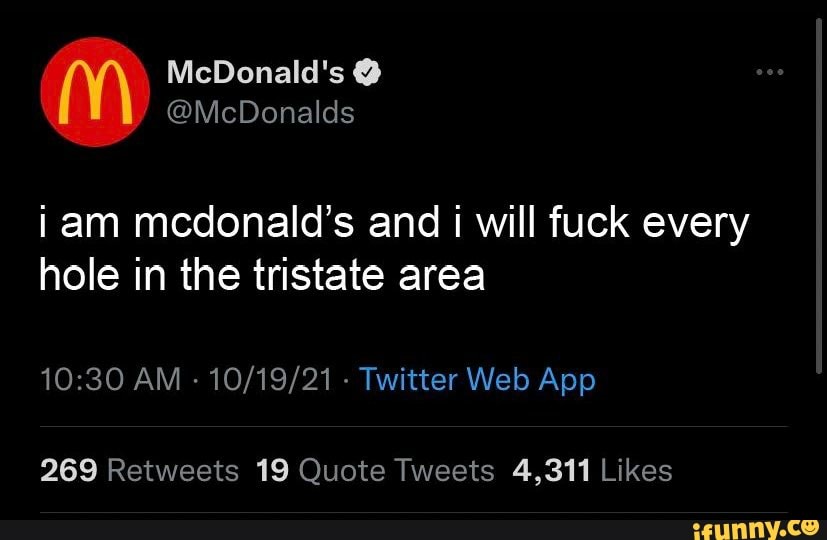827x540 pixels.
Task: Open the Twitter Web App source link
Action: pos(476,380)
